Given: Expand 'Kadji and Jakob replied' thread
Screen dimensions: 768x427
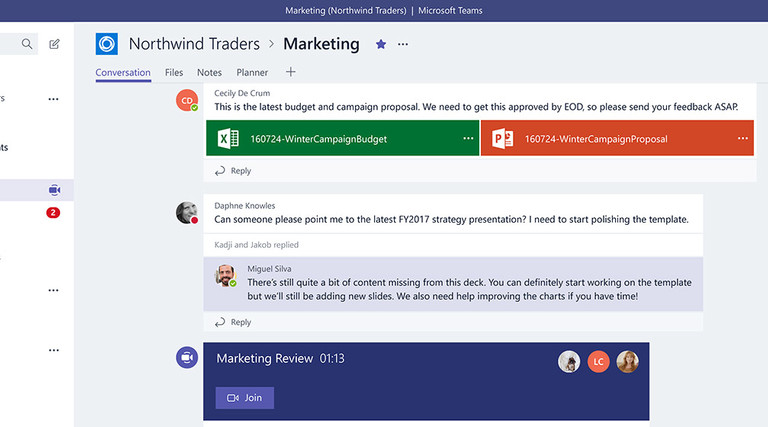Looking at the screenshot, I should coord(256,245).
